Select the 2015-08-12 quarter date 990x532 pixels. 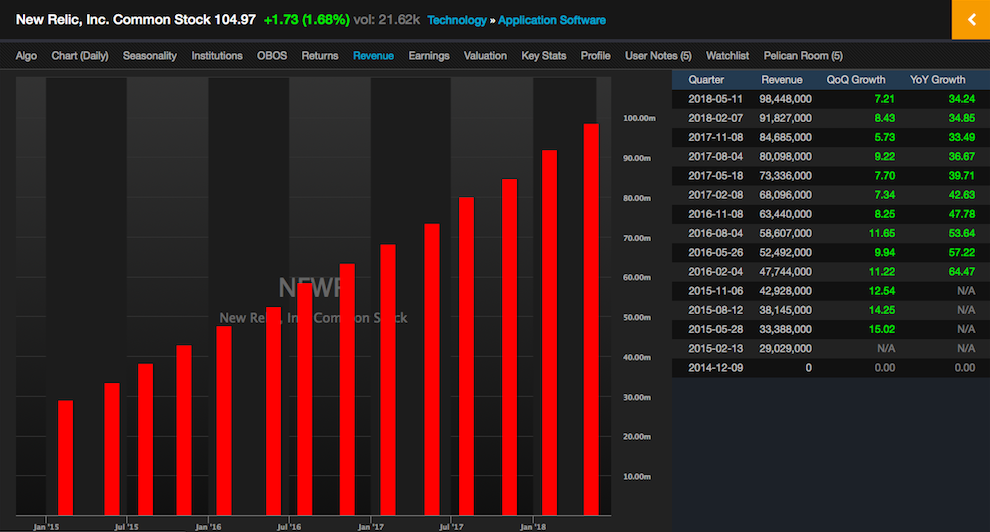(x=715, y=310)
